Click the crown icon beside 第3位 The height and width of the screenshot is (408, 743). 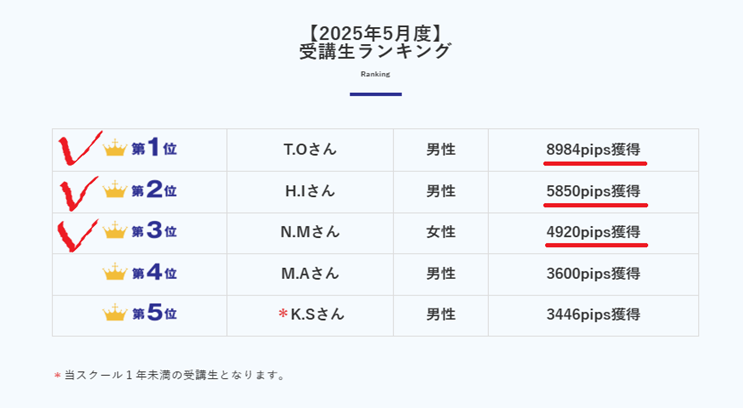click(115, 230)
